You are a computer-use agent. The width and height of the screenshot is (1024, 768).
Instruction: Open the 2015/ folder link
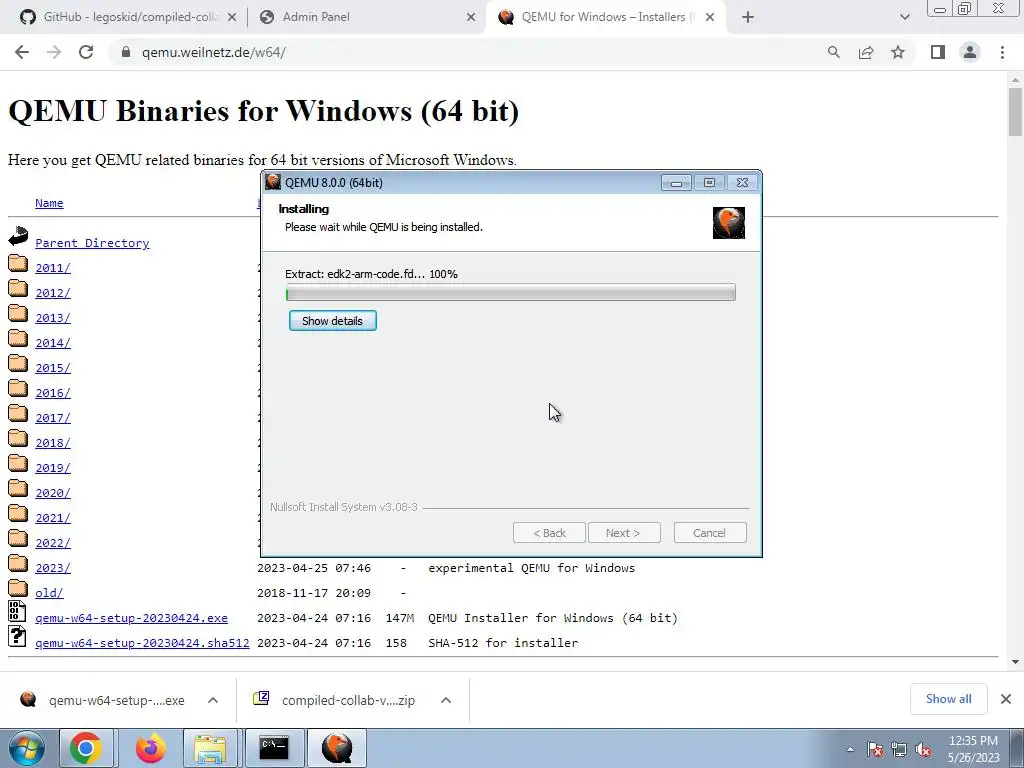(53, 368)
